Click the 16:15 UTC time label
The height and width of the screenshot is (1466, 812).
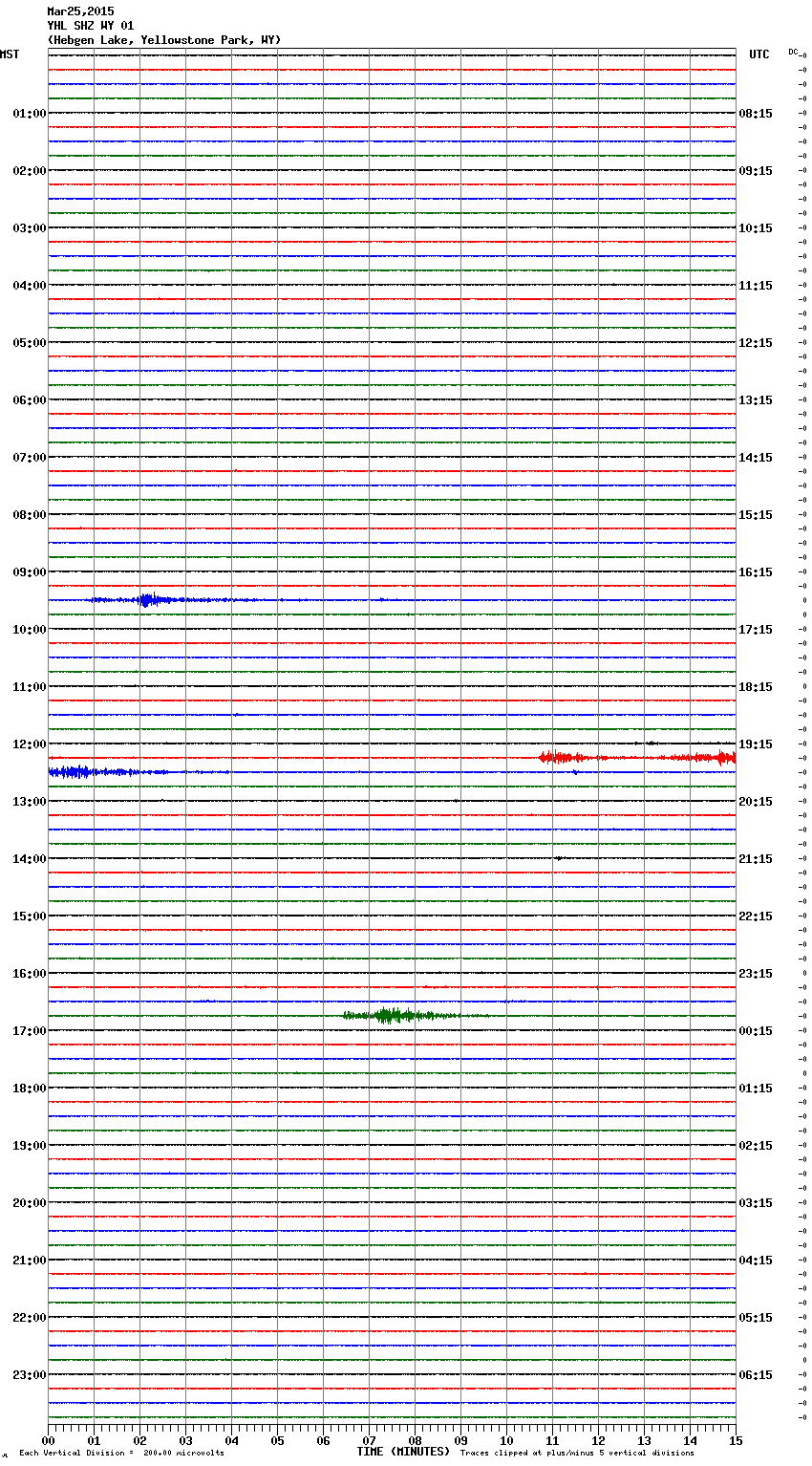756,572
